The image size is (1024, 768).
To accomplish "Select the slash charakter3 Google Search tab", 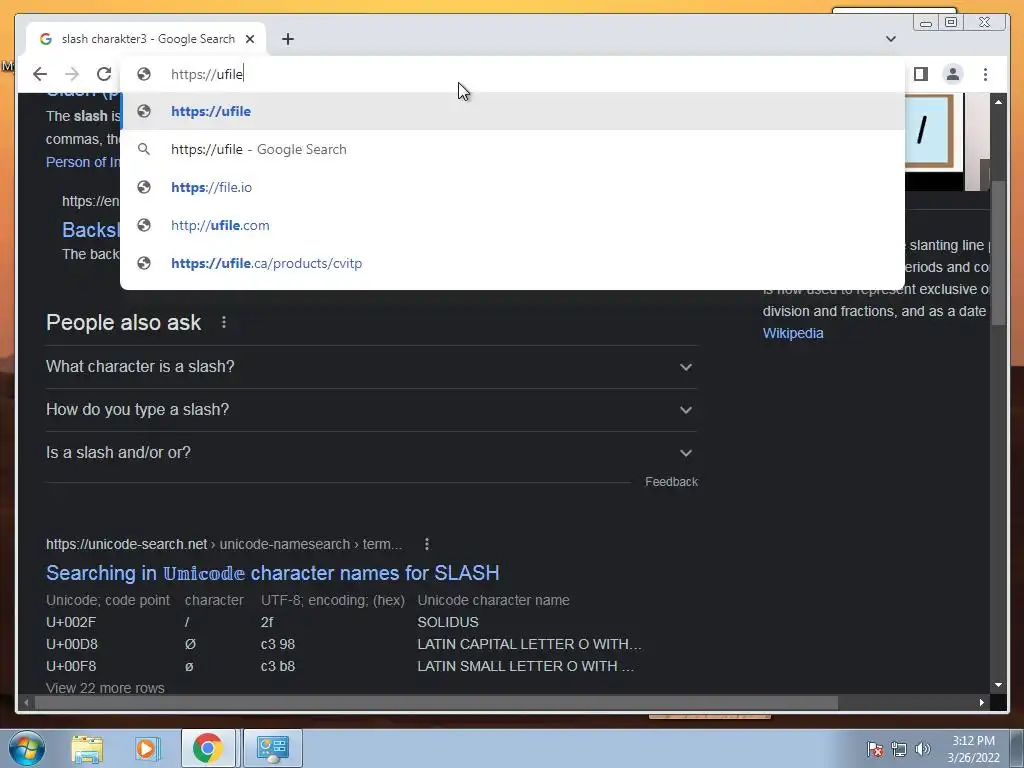I will tap(146, 39).
